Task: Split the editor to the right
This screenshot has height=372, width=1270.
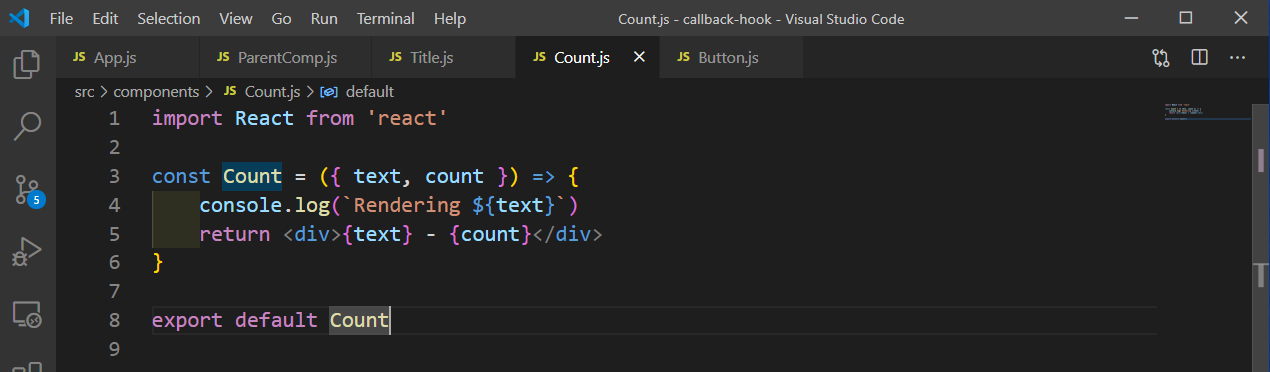Action: pos(1199,58)
